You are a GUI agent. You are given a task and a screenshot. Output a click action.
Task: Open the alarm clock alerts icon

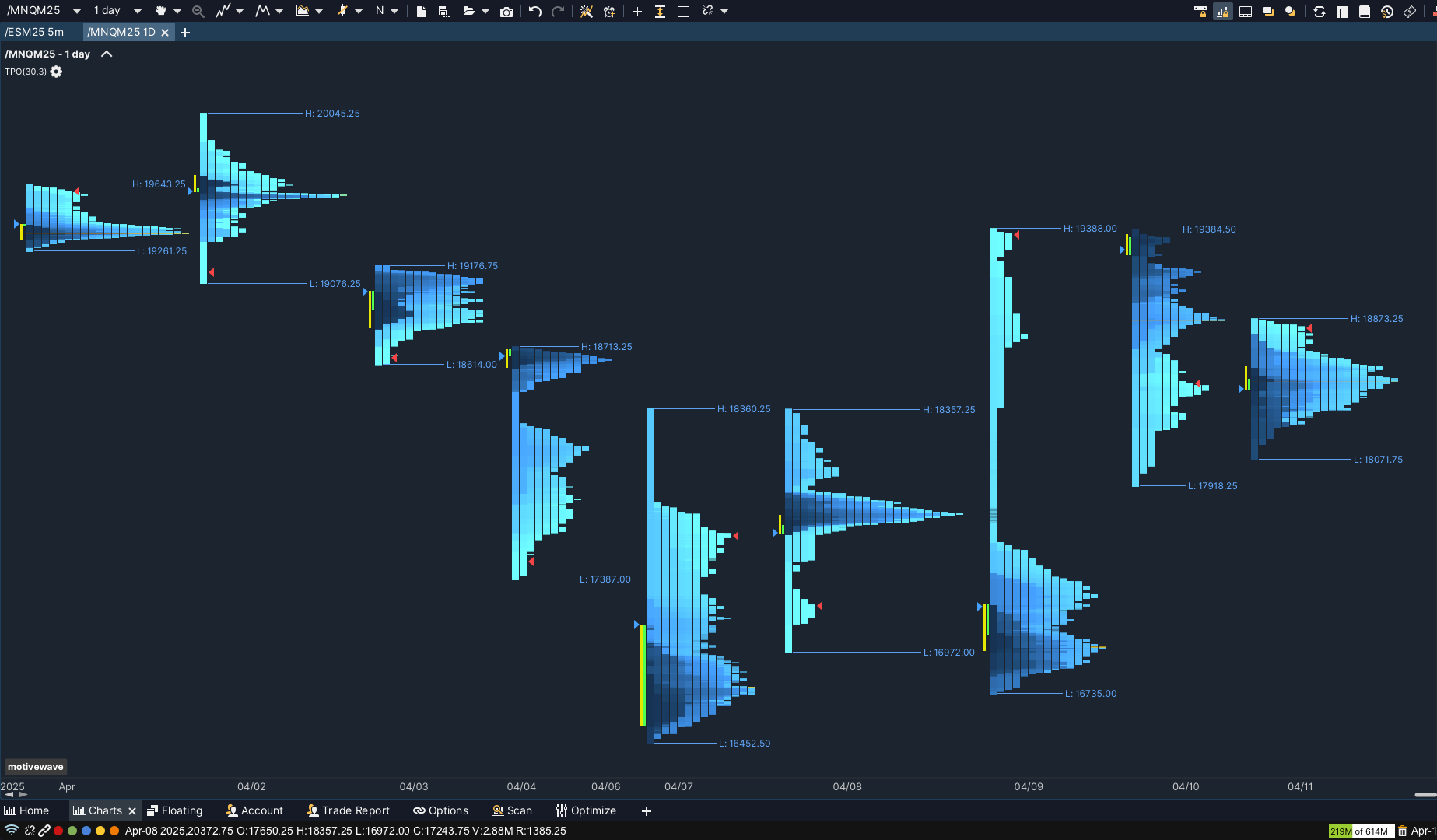click(x=609, y=12)
